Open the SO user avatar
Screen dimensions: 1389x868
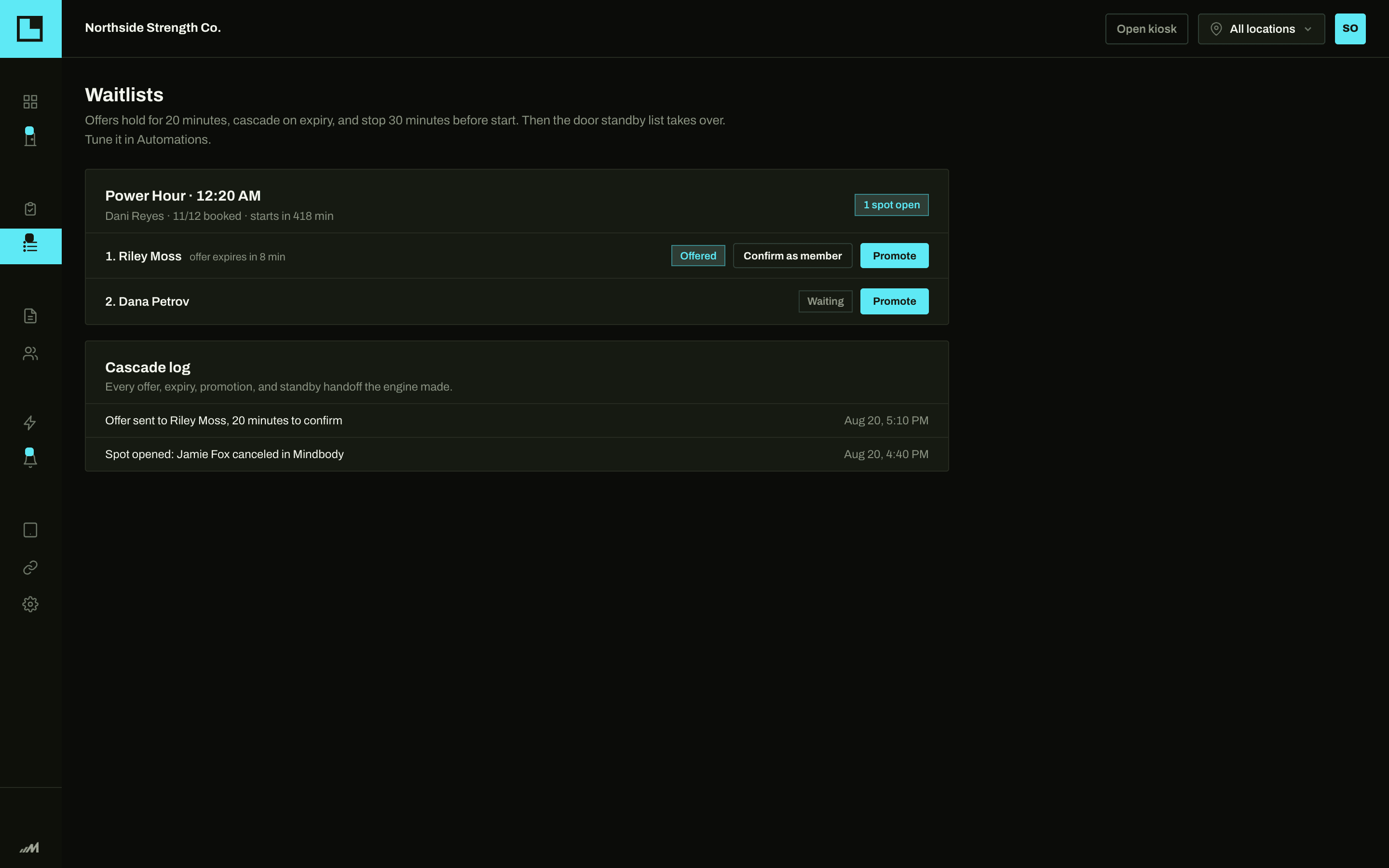point(1350,29)
